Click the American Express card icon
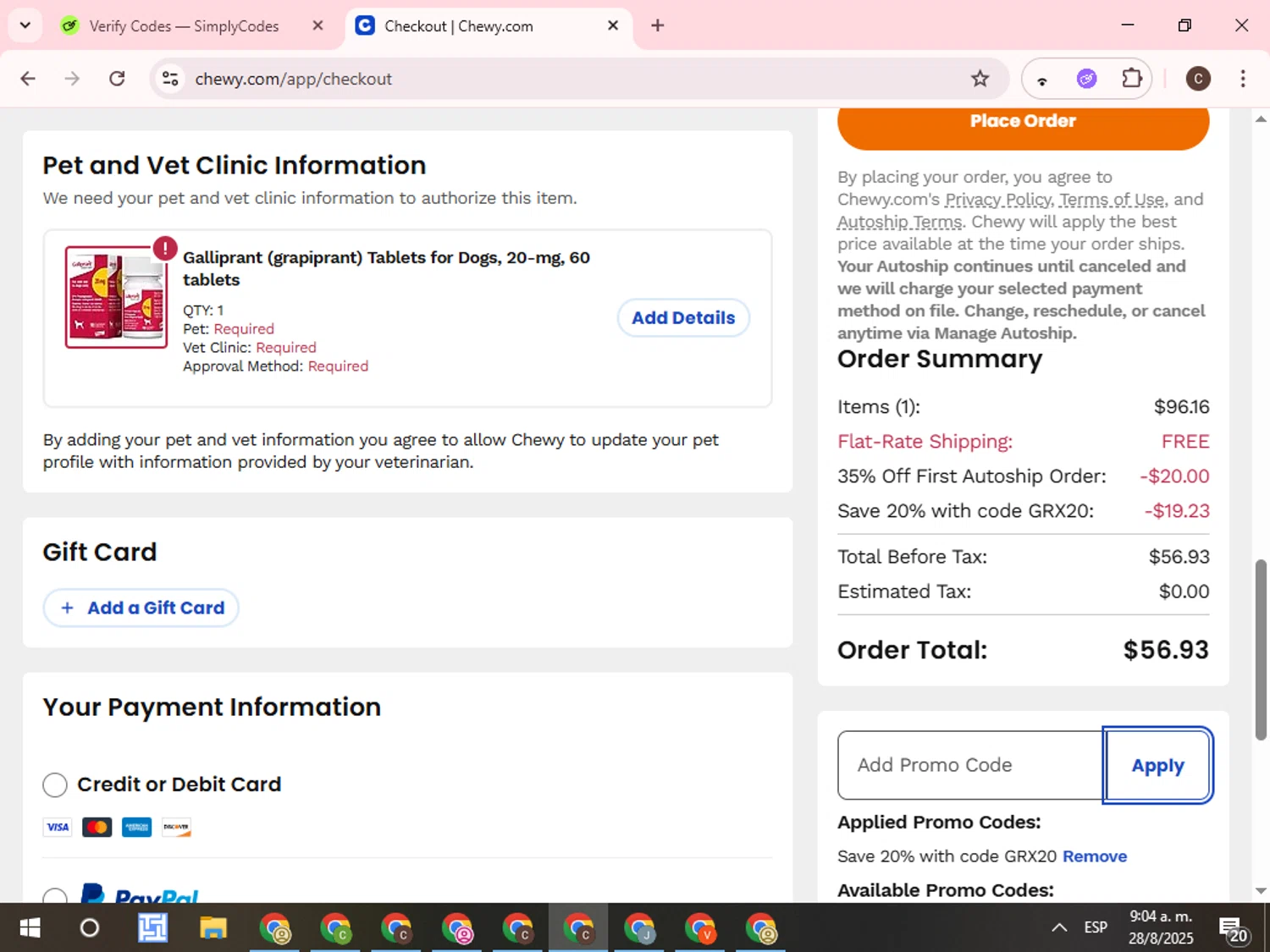The height and width of the screenshot is (952, 1270). pos(136,827)
